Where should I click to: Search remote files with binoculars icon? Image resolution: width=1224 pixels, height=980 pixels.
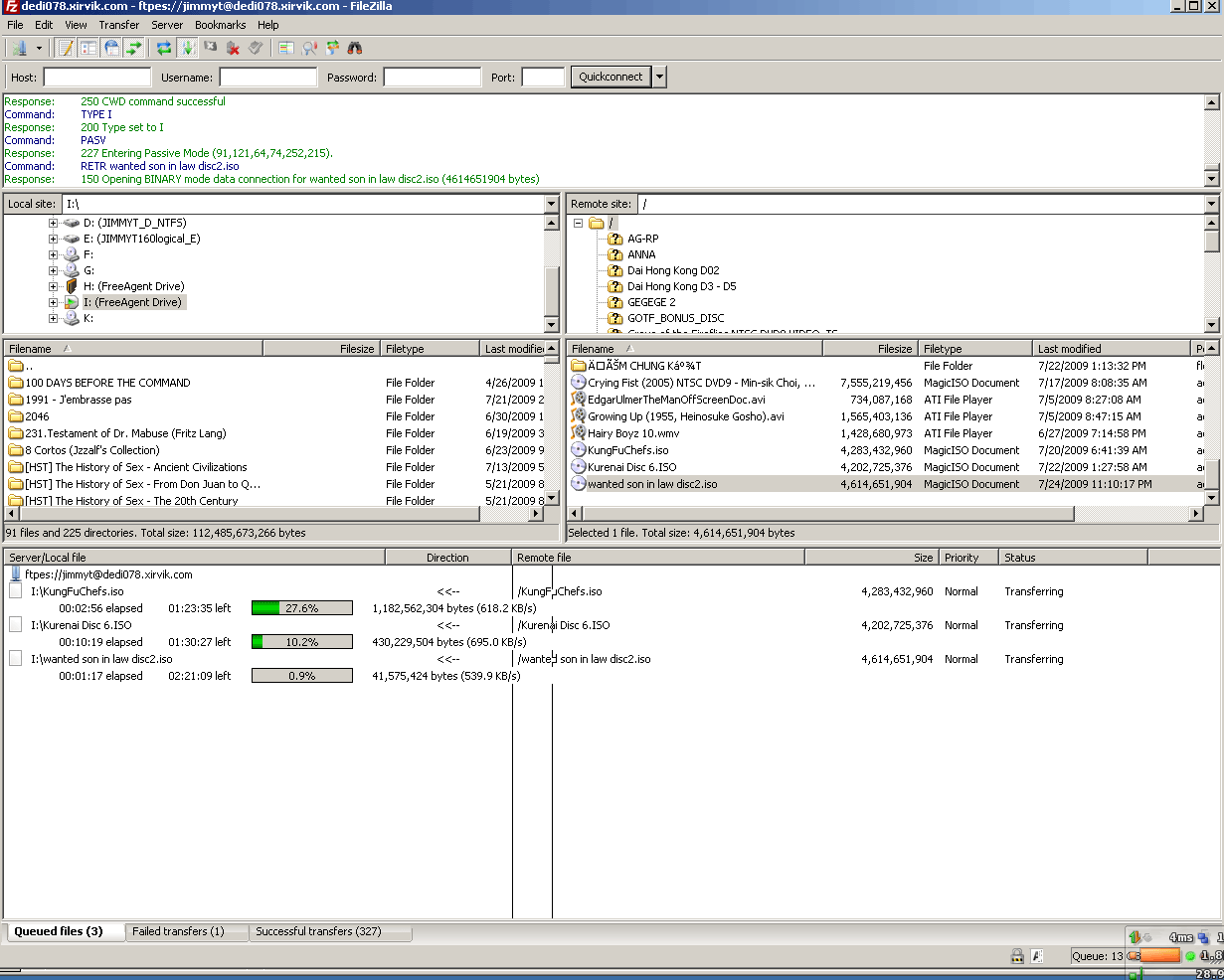point(355,48)
